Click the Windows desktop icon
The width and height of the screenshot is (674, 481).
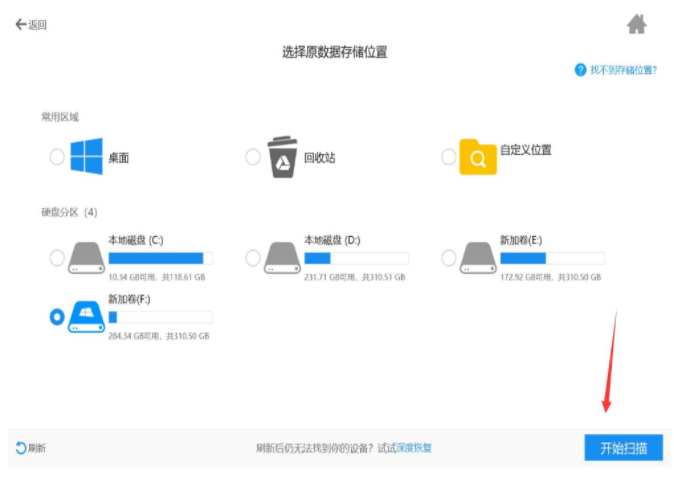point(86,157)
